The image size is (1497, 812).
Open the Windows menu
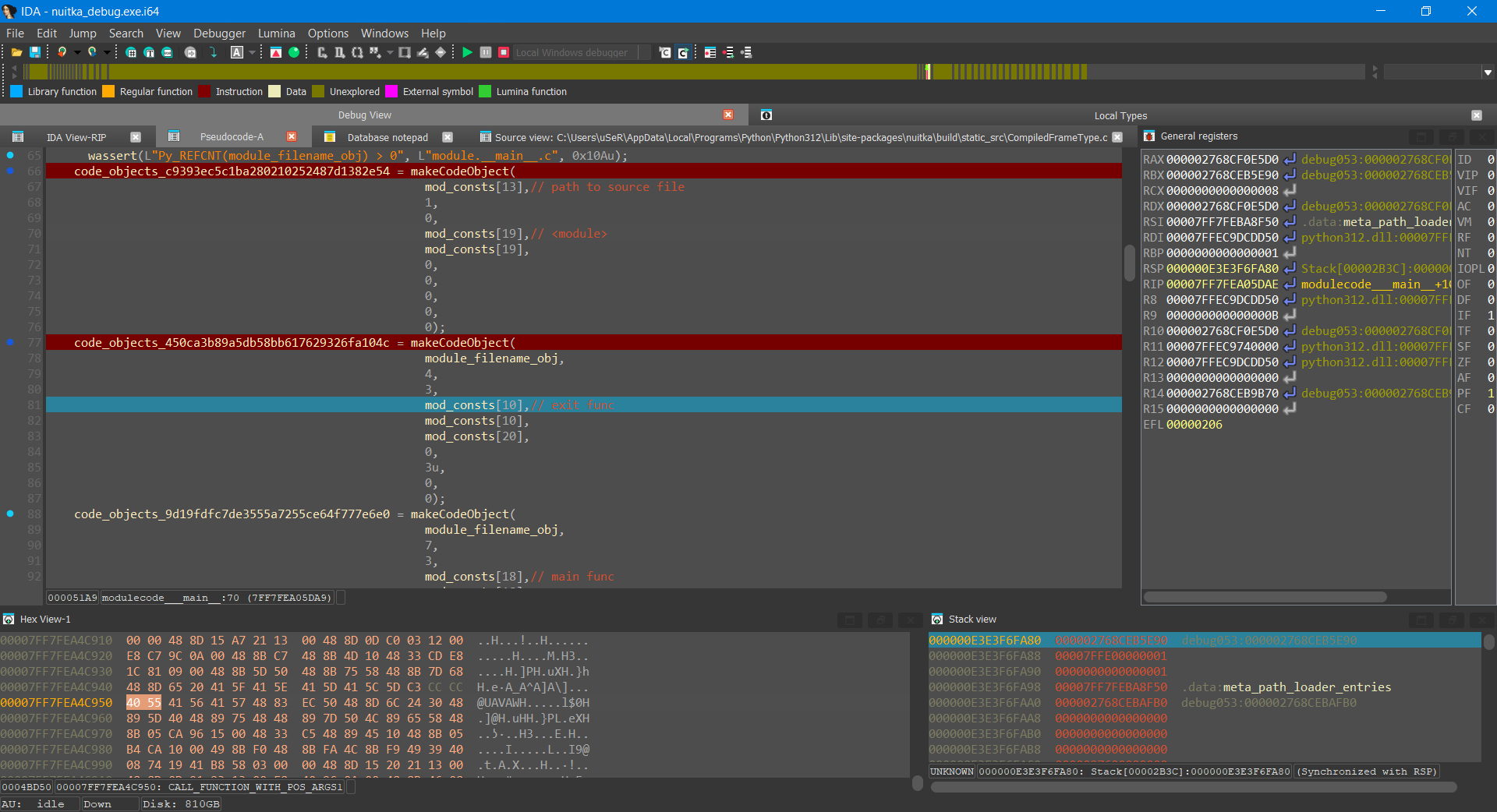pyautogui.click(x=384, y=34)
